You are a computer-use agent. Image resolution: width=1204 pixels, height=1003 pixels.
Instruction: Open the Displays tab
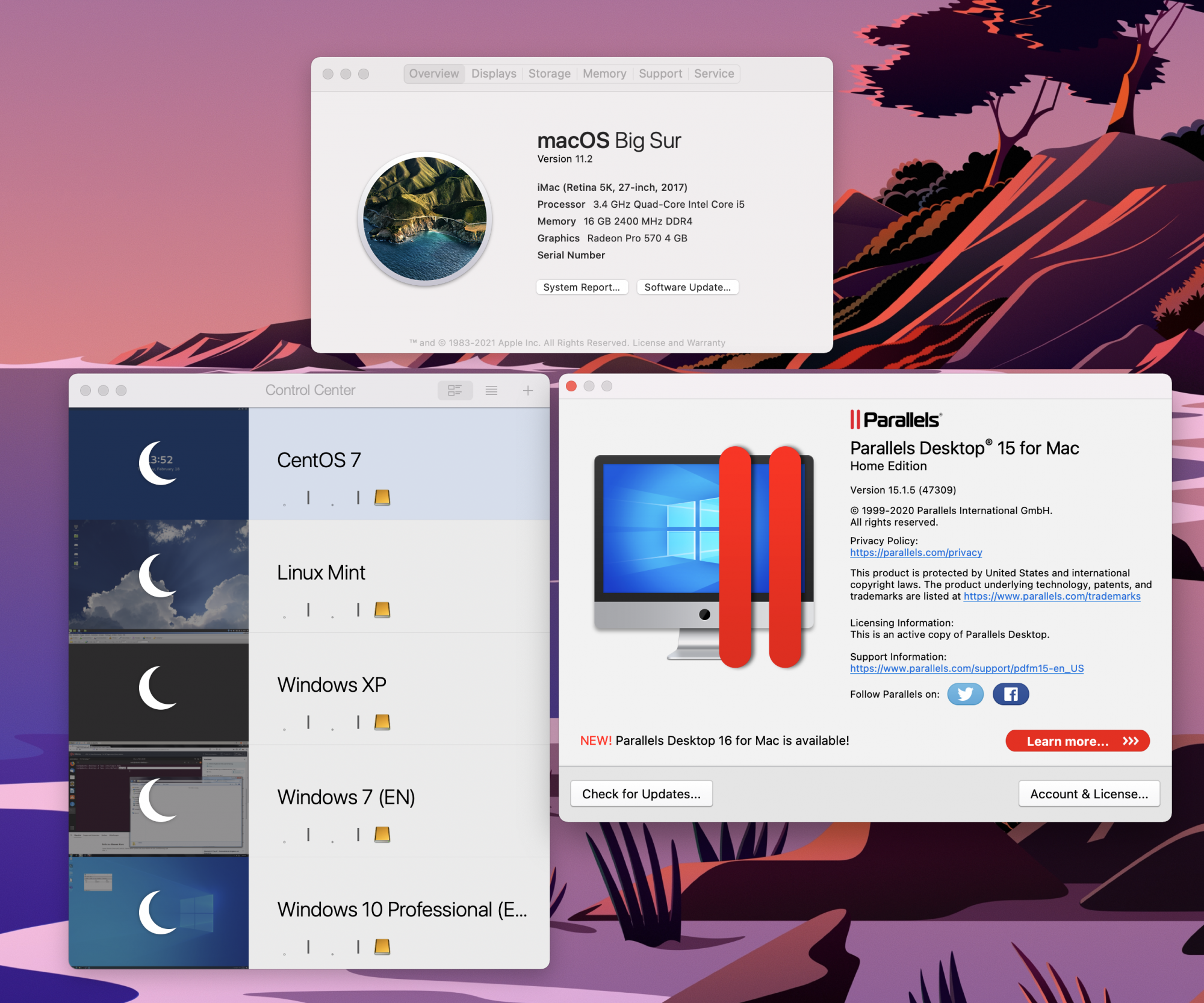tap(494, 73)
